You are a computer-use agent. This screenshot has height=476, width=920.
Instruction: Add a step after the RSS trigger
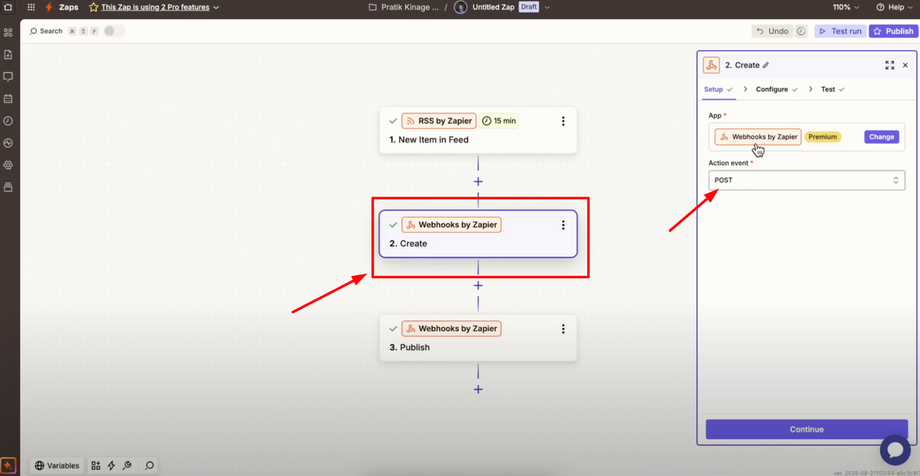coord(478,181)
